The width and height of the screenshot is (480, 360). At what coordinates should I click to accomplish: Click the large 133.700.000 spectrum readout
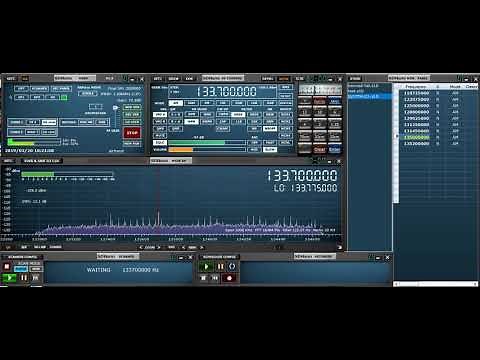(x=302, y=176)
